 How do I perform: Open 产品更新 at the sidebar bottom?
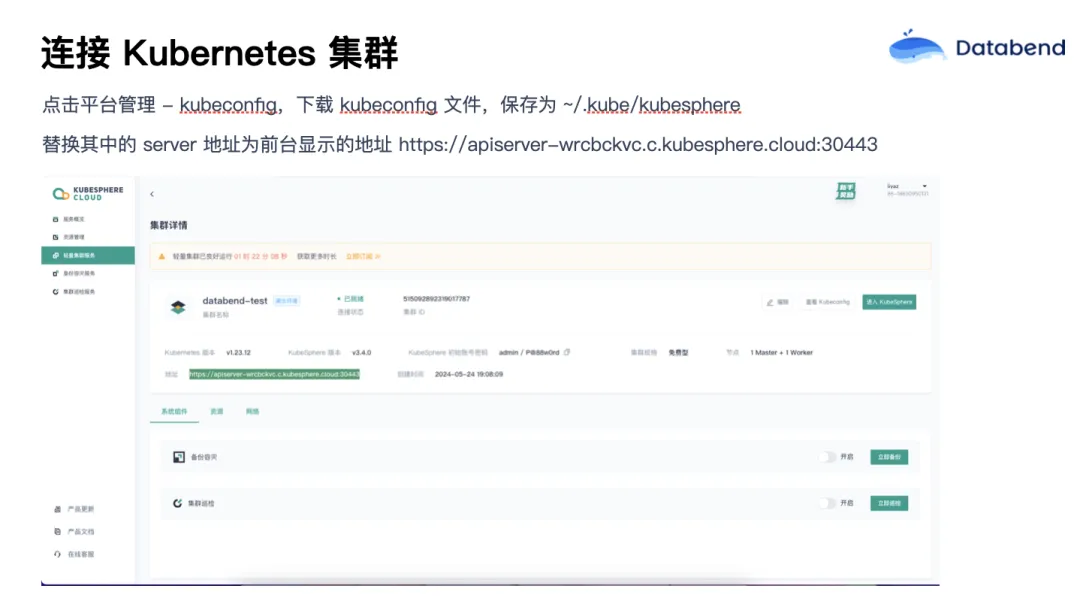(x=74, y=509)
